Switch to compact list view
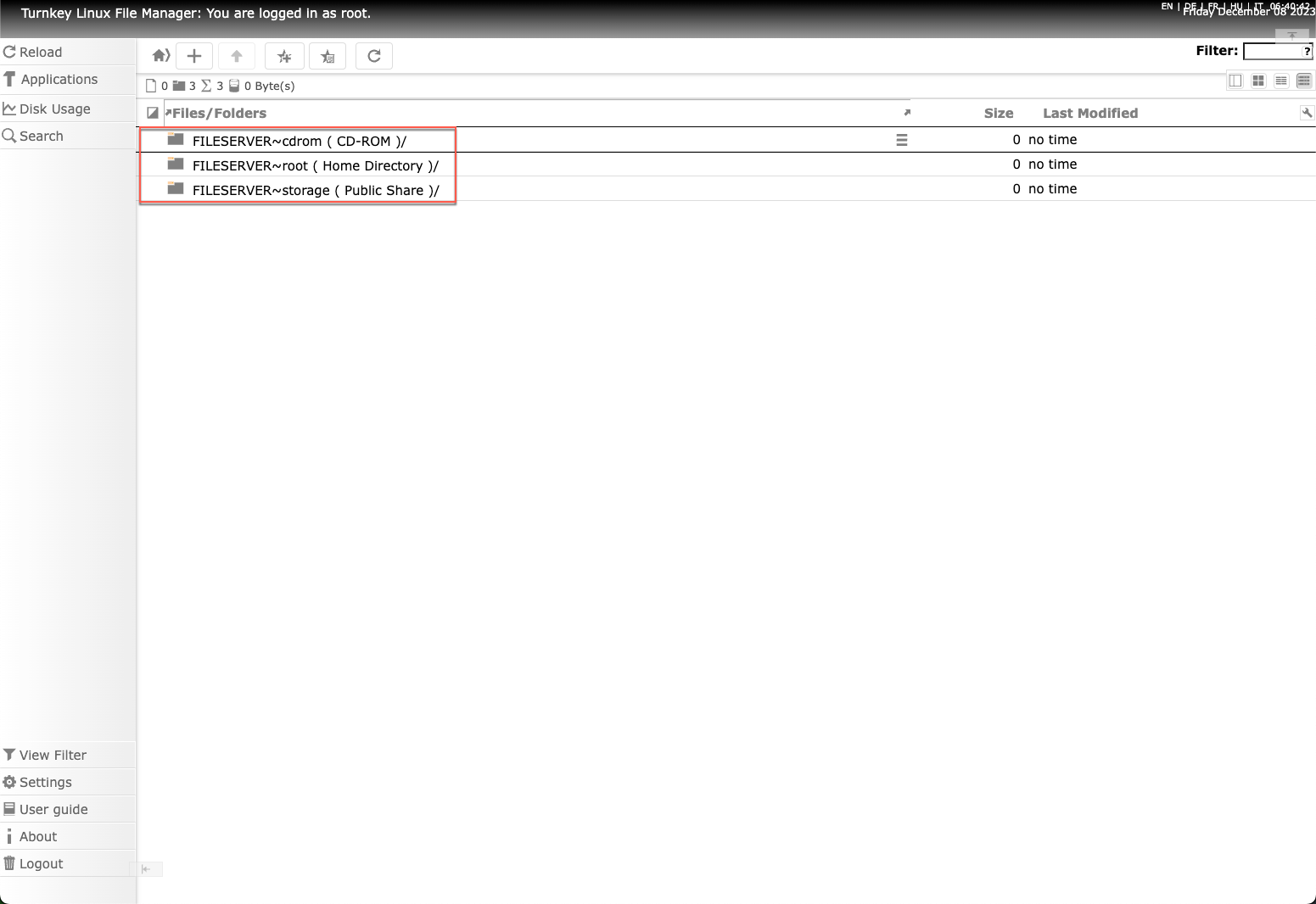The width and height of the screenshot is (1316, 904). (x=1280, y=81)
